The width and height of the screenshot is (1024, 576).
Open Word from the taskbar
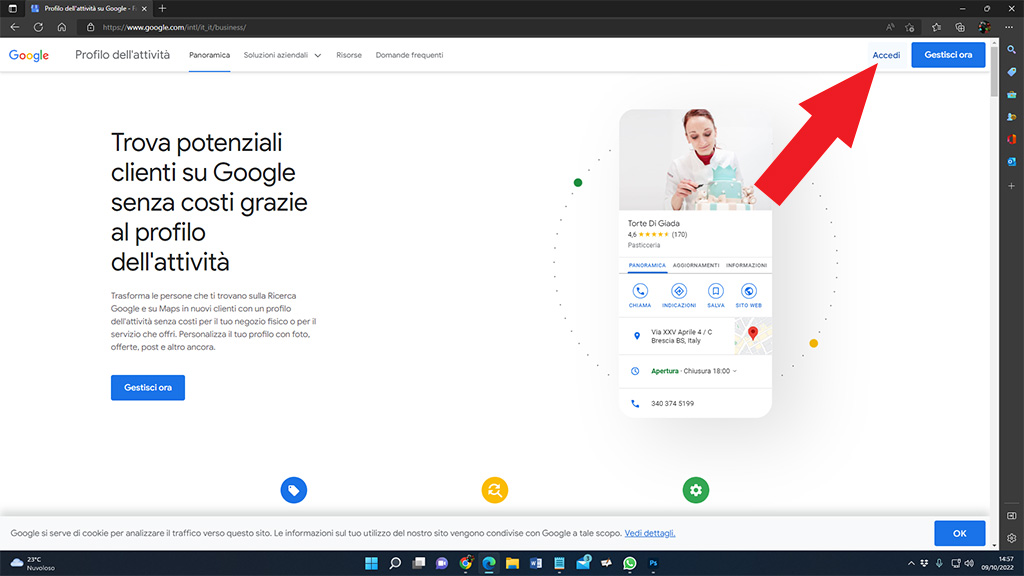[x=536, y=563]
